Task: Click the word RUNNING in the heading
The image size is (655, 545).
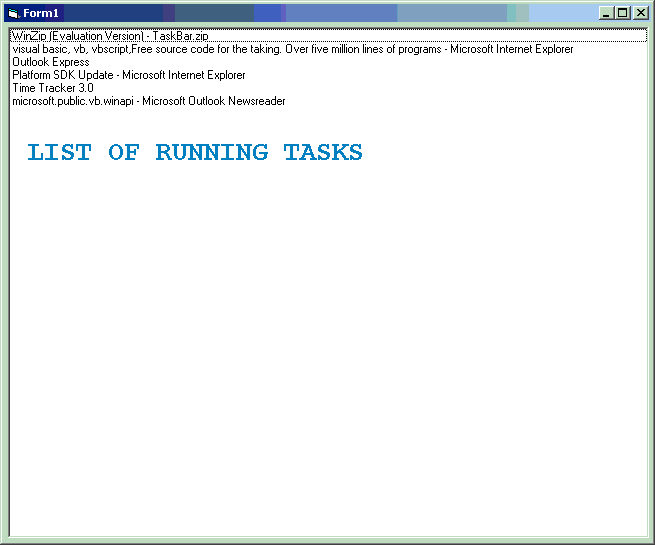Action: (x=211, y=153)
